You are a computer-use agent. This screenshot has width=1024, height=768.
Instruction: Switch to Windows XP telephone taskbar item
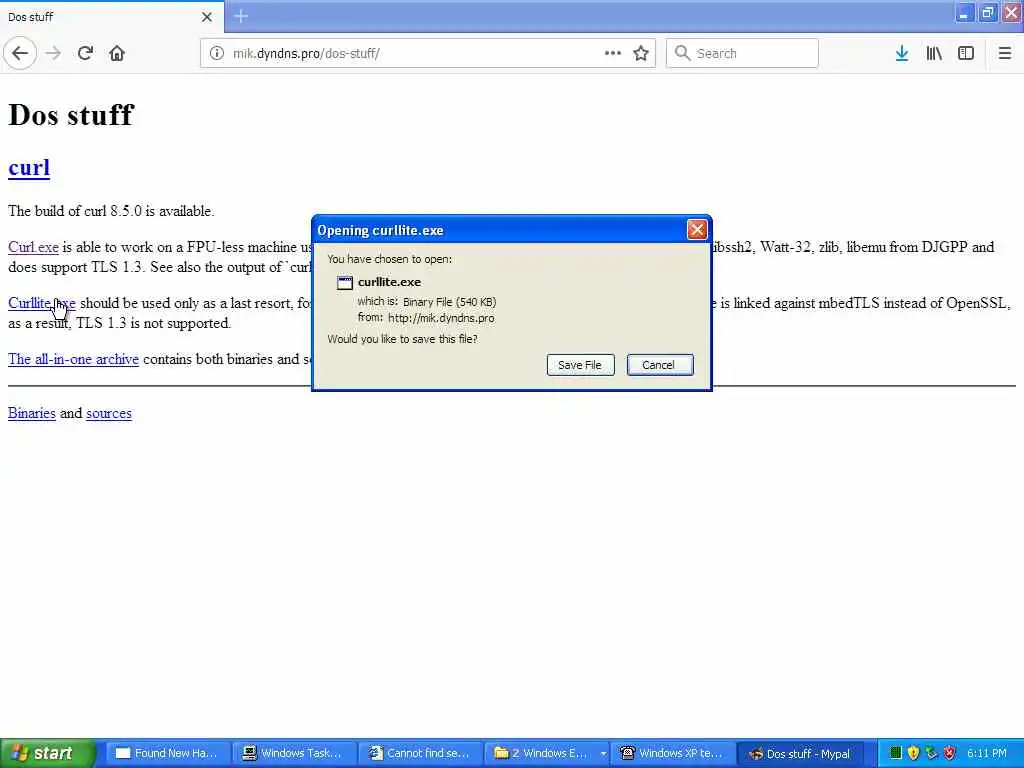coord(673,753)
